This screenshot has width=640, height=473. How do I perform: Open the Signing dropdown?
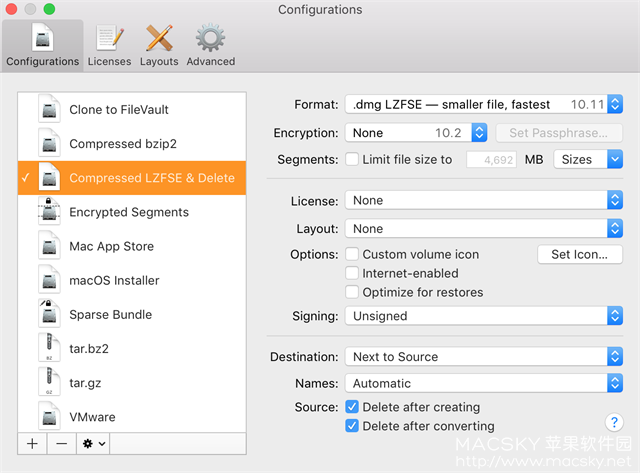tap(484, 316)
